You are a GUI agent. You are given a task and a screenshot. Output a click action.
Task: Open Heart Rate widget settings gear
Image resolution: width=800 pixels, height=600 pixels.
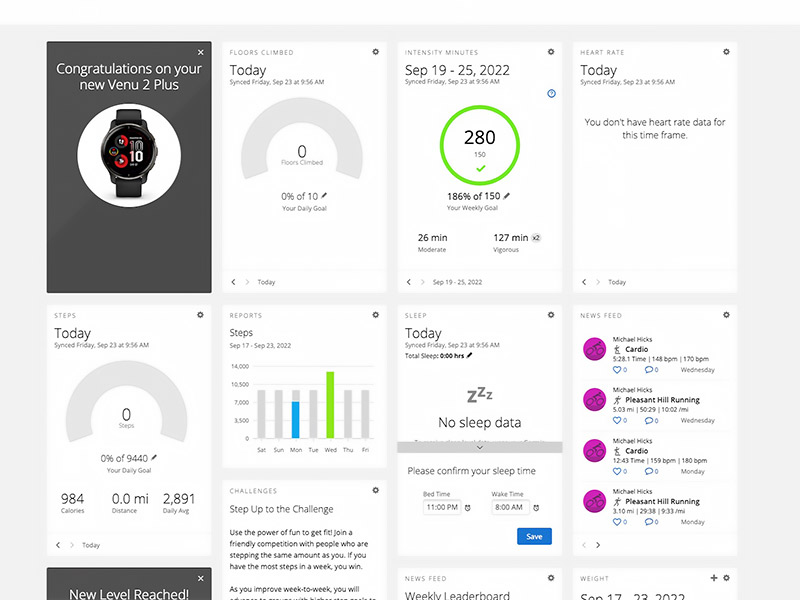click(726, 52)
